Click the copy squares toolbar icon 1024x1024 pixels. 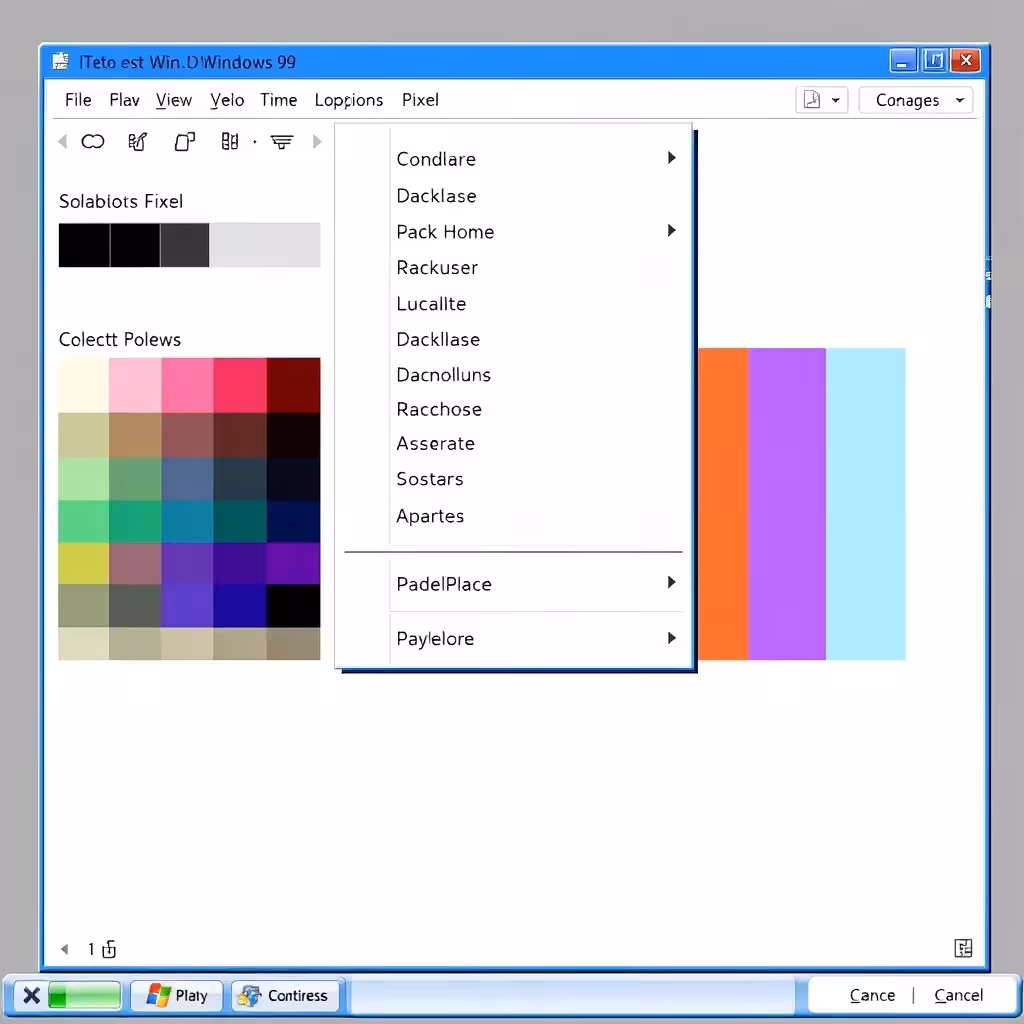(x=185, y=142)
